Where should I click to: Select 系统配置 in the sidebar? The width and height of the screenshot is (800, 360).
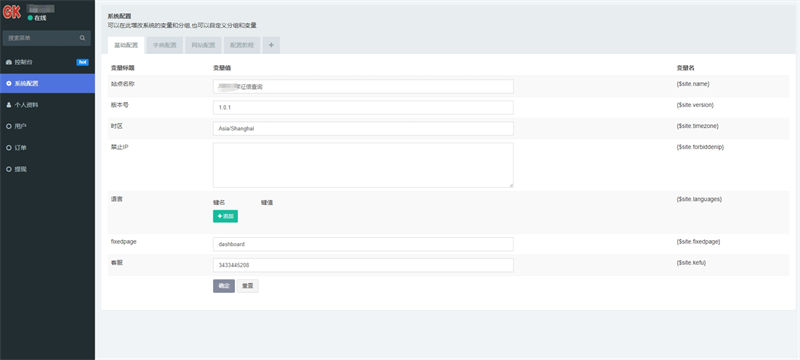click(47, 83)
